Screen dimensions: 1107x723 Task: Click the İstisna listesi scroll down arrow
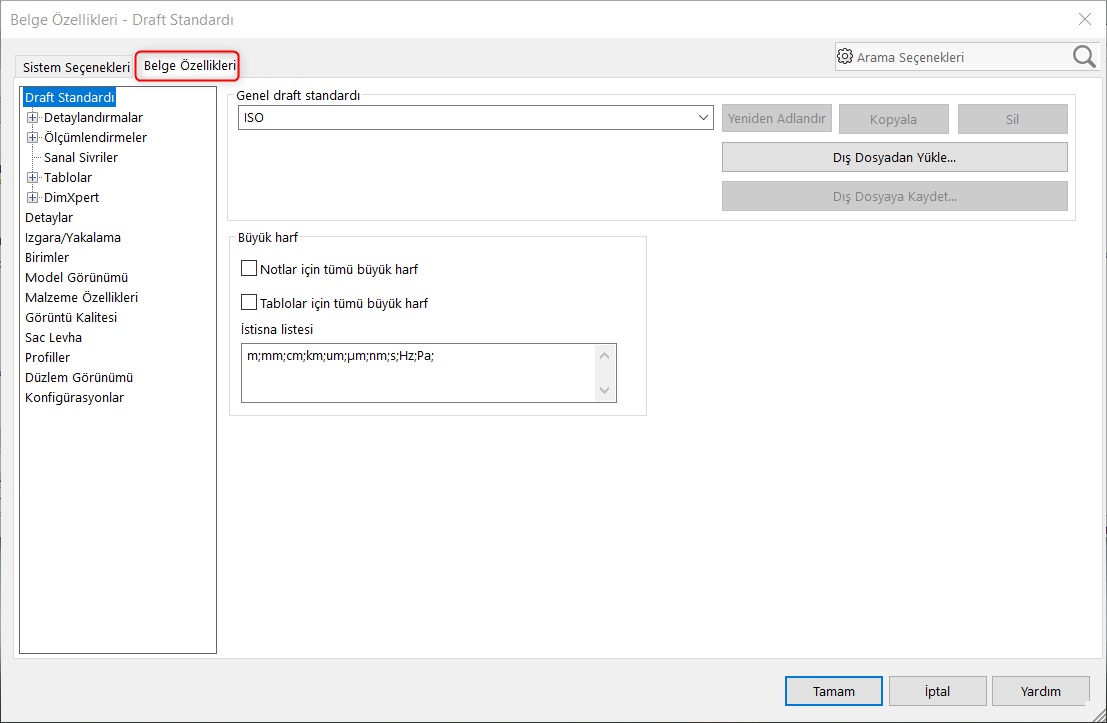(x=604, y=390)
